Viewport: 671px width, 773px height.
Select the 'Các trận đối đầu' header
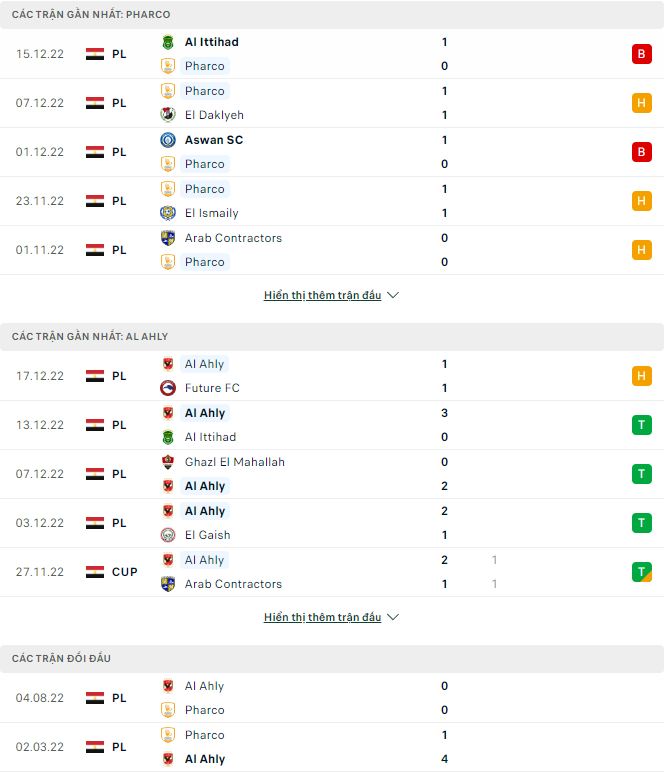coord(62,658)
